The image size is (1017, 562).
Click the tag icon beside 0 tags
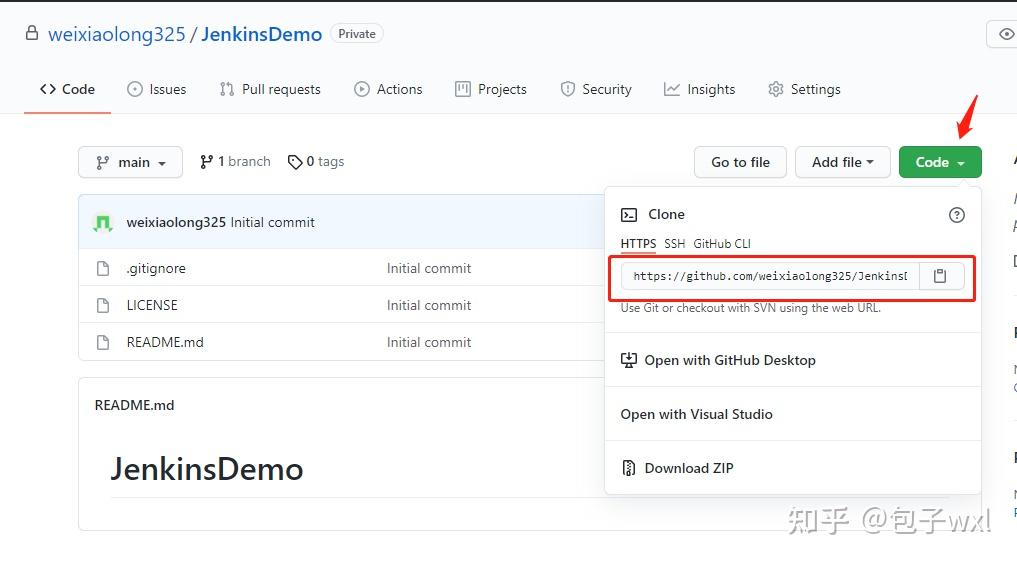[x=295, y=162]
